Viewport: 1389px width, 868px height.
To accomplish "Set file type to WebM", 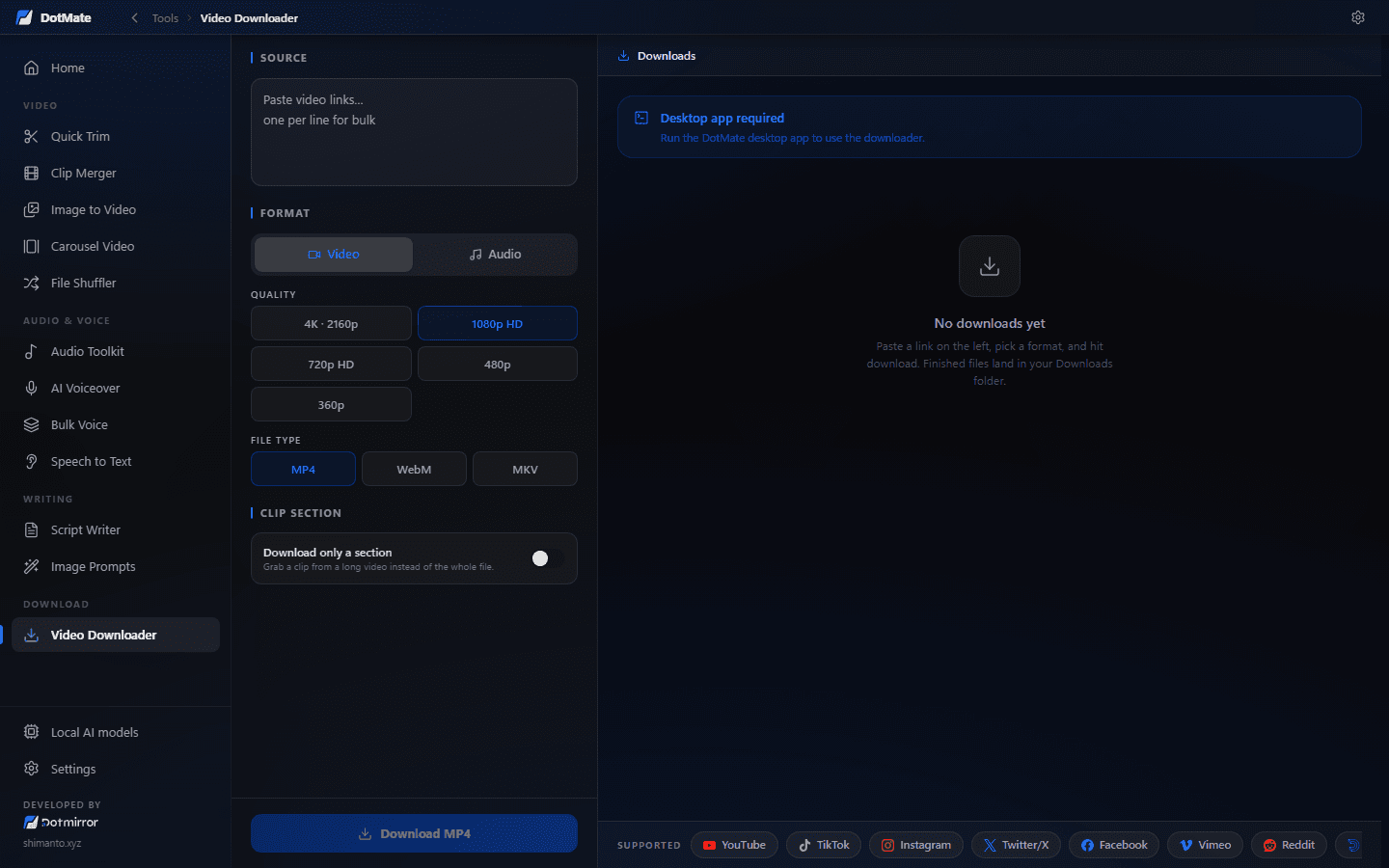I will [x=414, y=470].
